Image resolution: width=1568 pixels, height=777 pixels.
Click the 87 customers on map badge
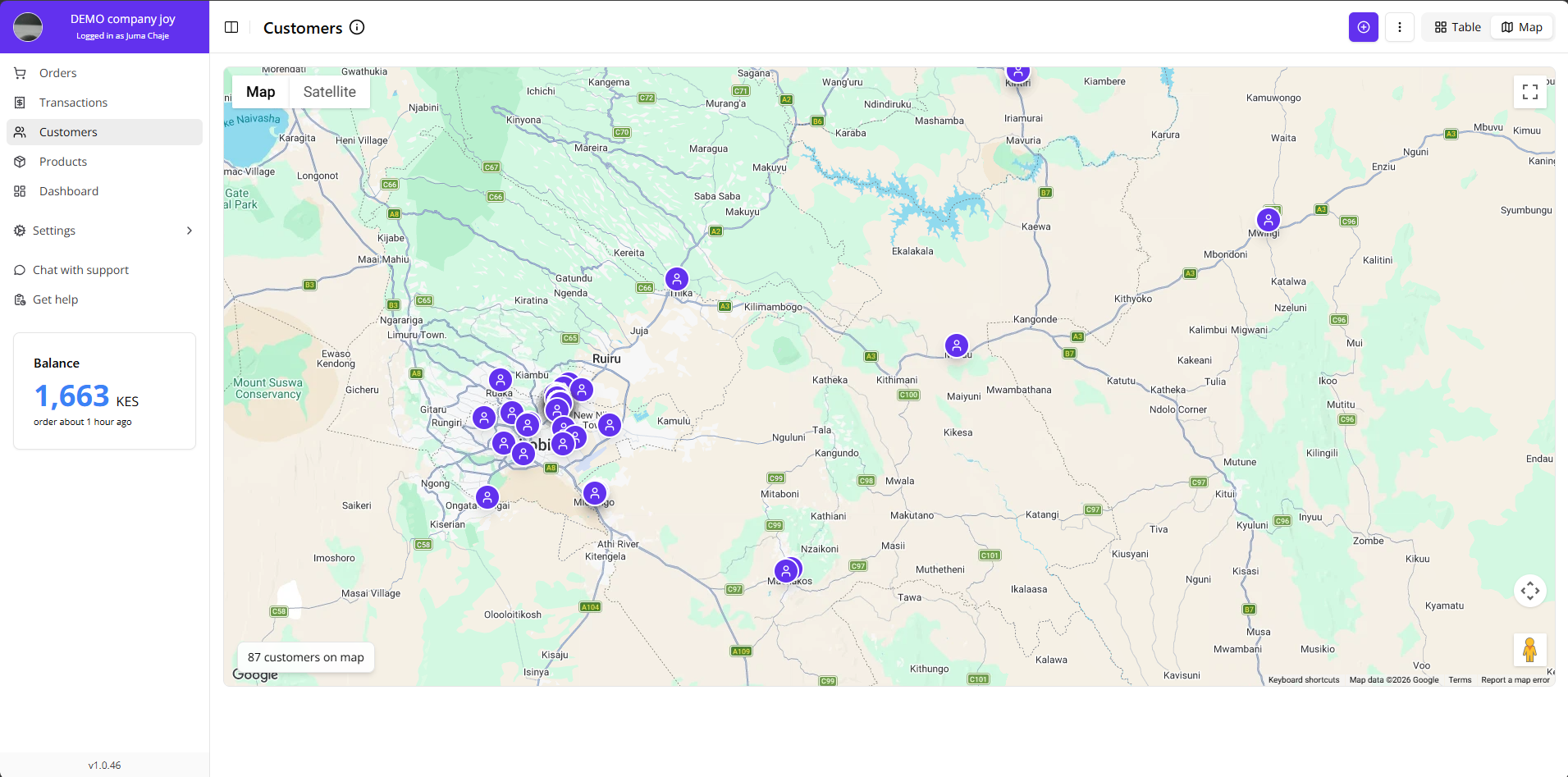(x=306, y=657)
